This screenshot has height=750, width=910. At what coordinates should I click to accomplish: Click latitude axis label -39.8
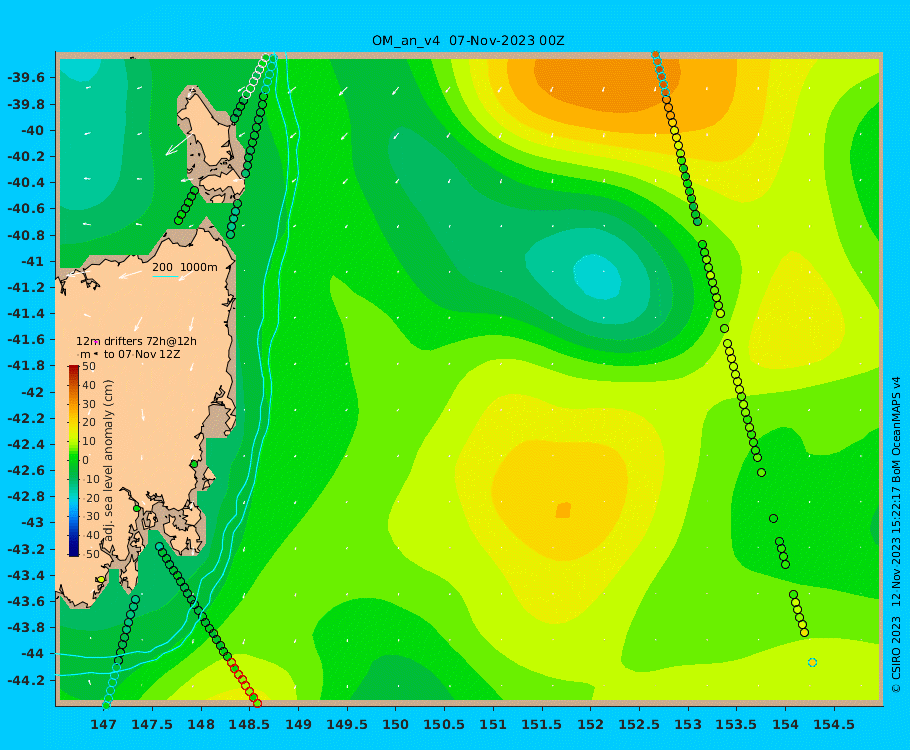pos(25,104)
